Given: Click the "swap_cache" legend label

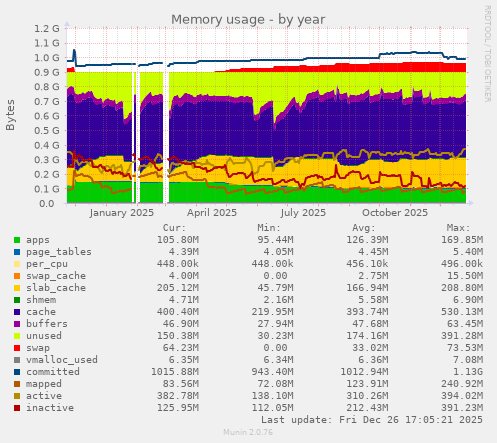Looking at the screenshot, I should point(56,276).
